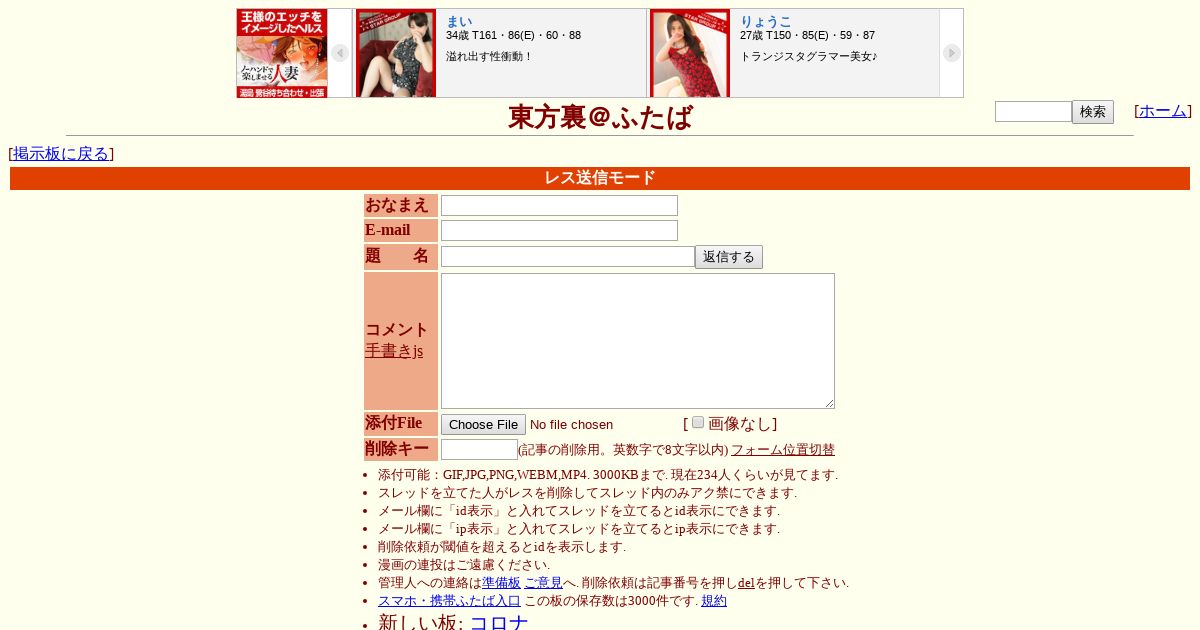The width and height of the screenshot is (1200, 630).
Task: Click the フォーム位置切替 link
Action: tap(783, 450)
